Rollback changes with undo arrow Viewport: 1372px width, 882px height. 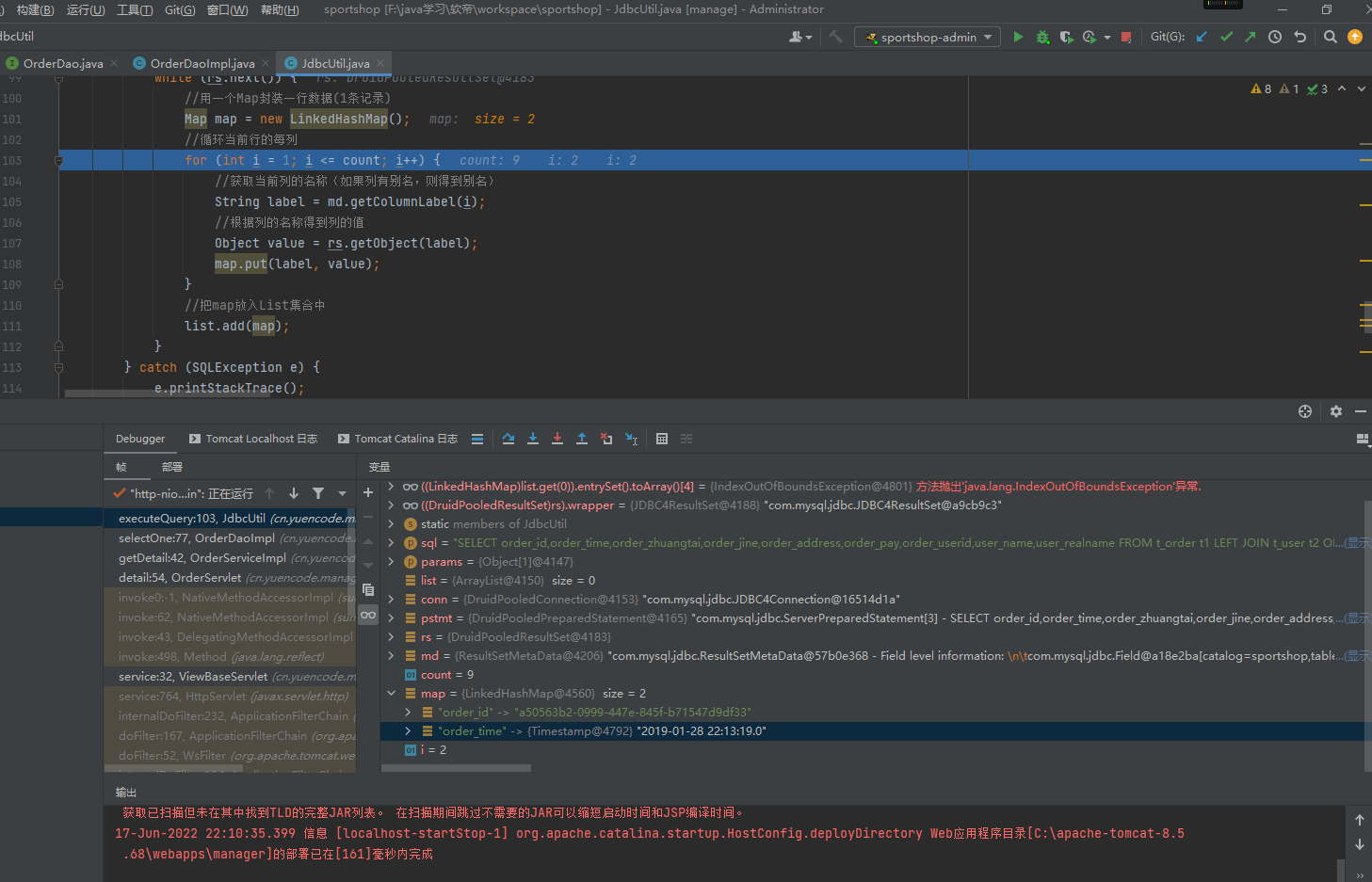pyautogui.click(x=1300, y=37)
